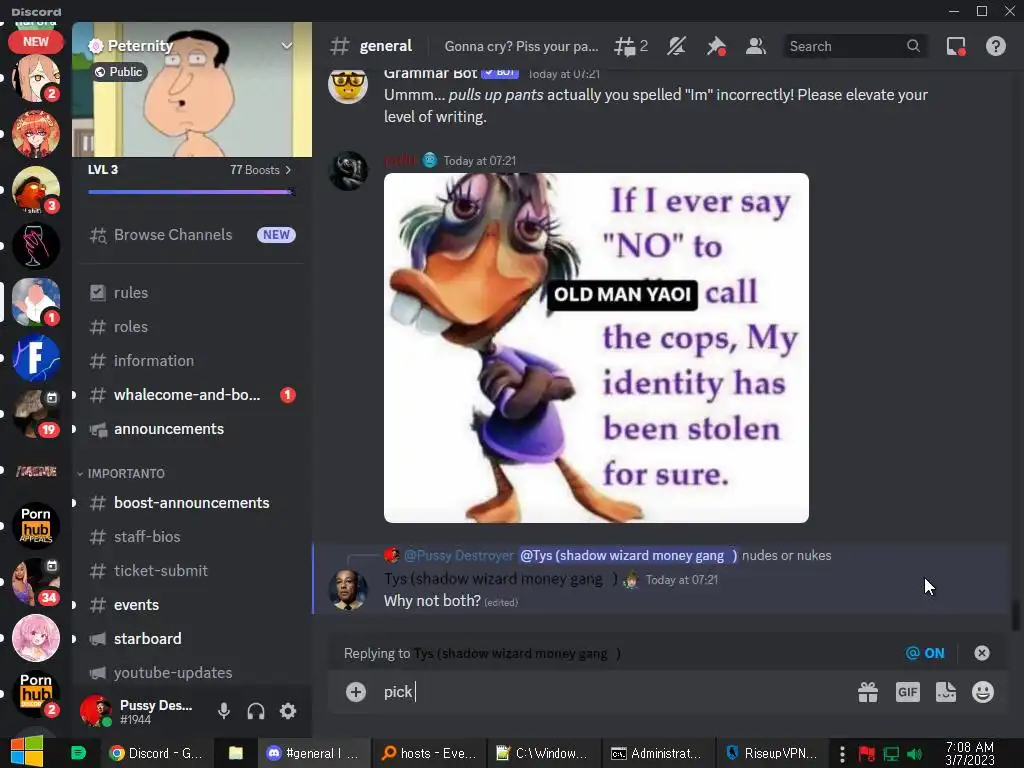The height and width of the screenshot is (768, 1024).
Task: Click the @Tys mention in reply
Action: pos(628,556)
